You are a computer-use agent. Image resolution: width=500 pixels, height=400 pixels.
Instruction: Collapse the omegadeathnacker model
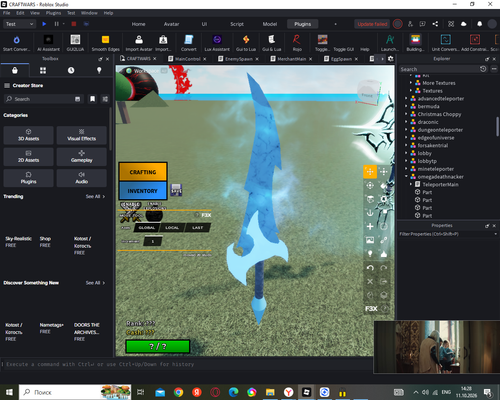406,177
